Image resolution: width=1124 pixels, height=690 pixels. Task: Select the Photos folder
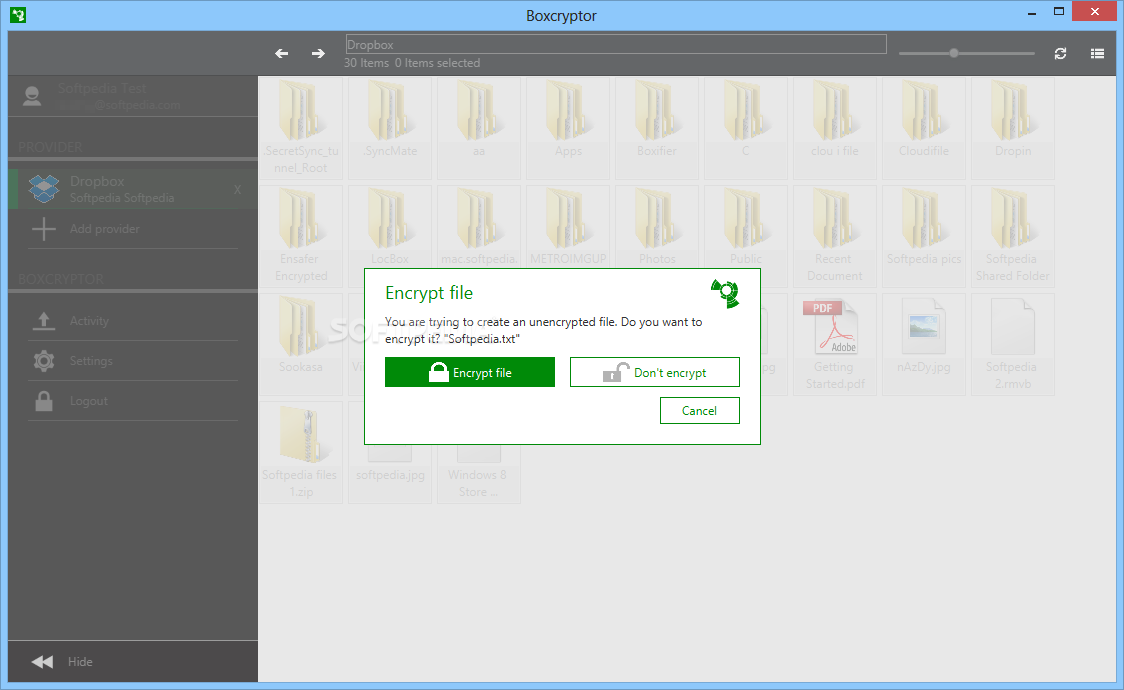657,228
